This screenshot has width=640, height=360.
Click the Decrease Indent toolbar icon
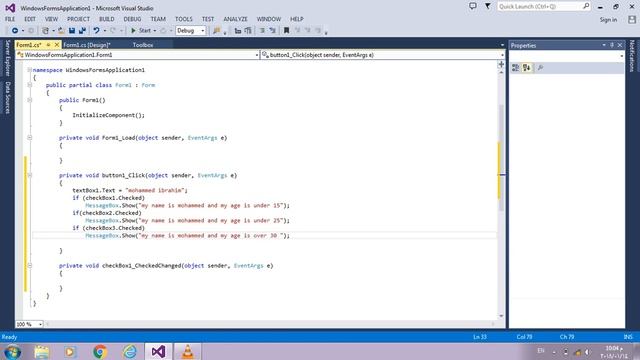[238, 31]
